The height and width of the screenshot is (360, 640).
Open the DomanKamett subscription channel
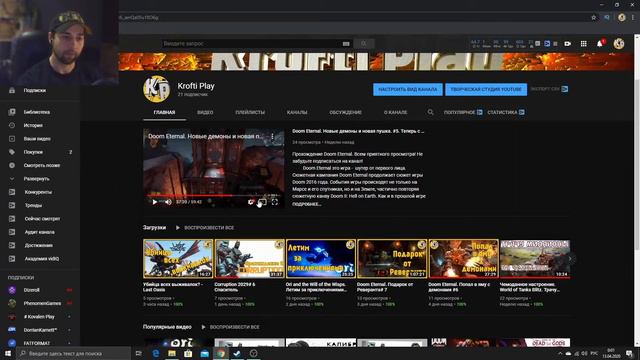40,330
